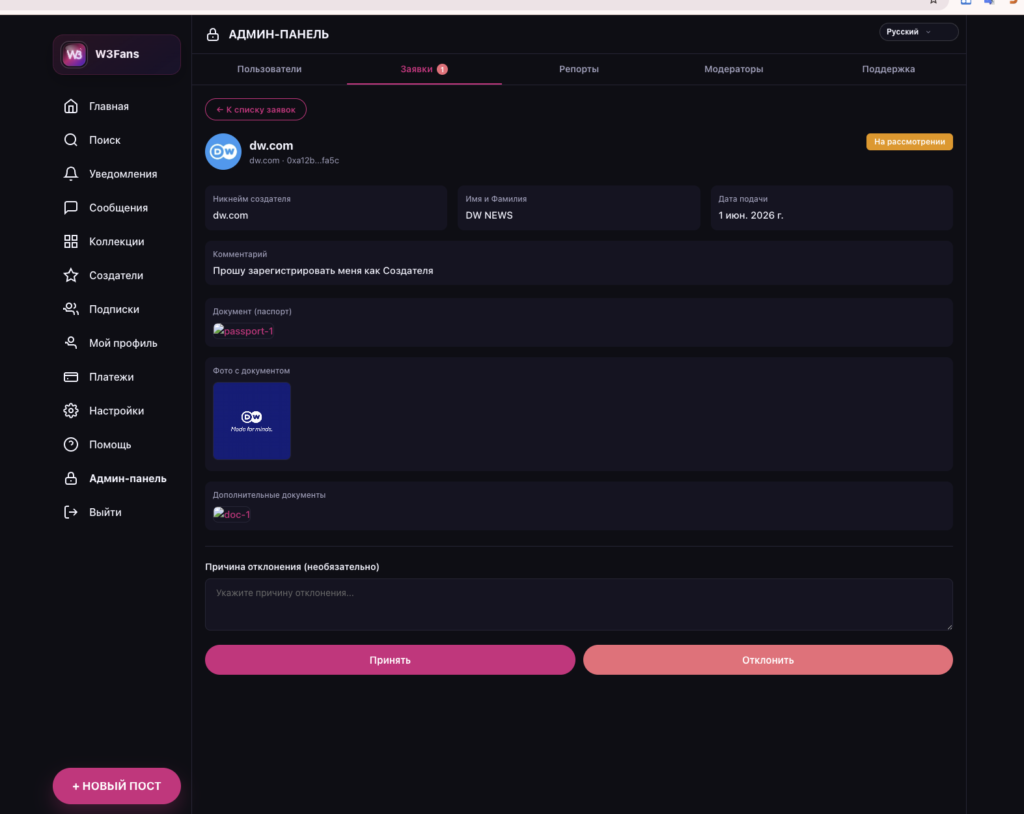Open Коллекции via the grid icon
1024x814 pixels.
71,242
